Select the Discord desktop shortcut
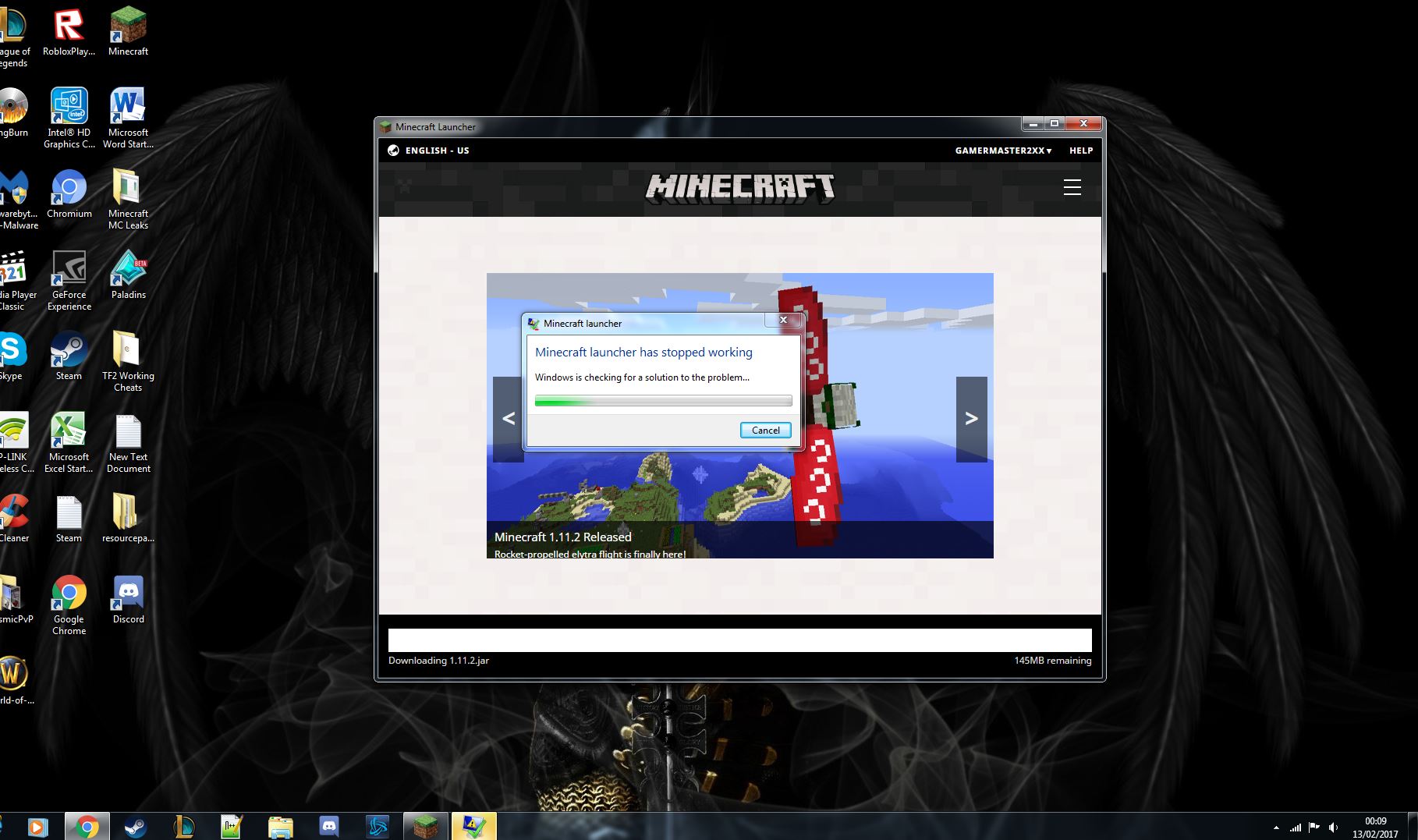The image size is (1418, 840). coord(128,600)
